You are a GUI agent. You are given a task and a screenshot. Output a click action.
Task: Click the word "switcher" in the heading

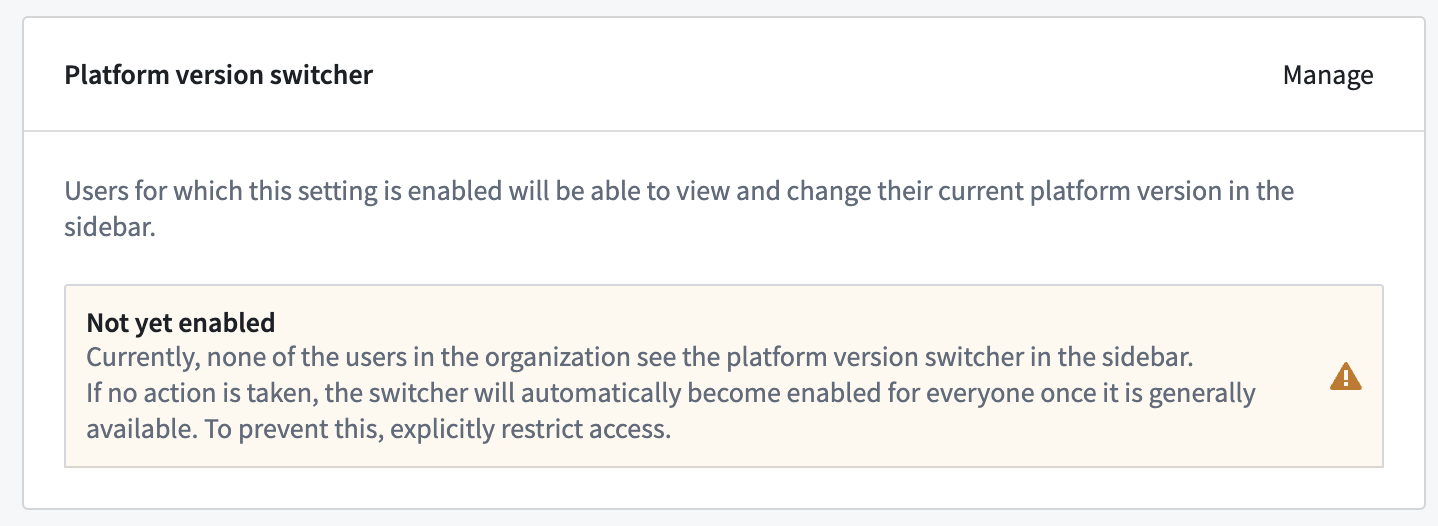click(324, 75)
